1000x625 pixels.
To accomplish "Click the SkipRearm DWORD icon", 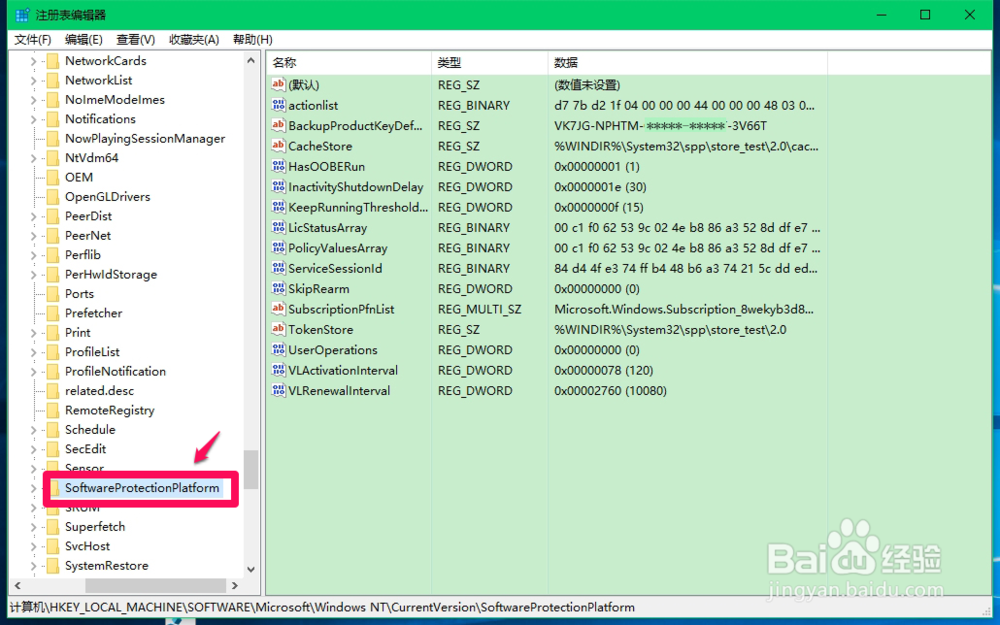I will (x=278, y=288).
